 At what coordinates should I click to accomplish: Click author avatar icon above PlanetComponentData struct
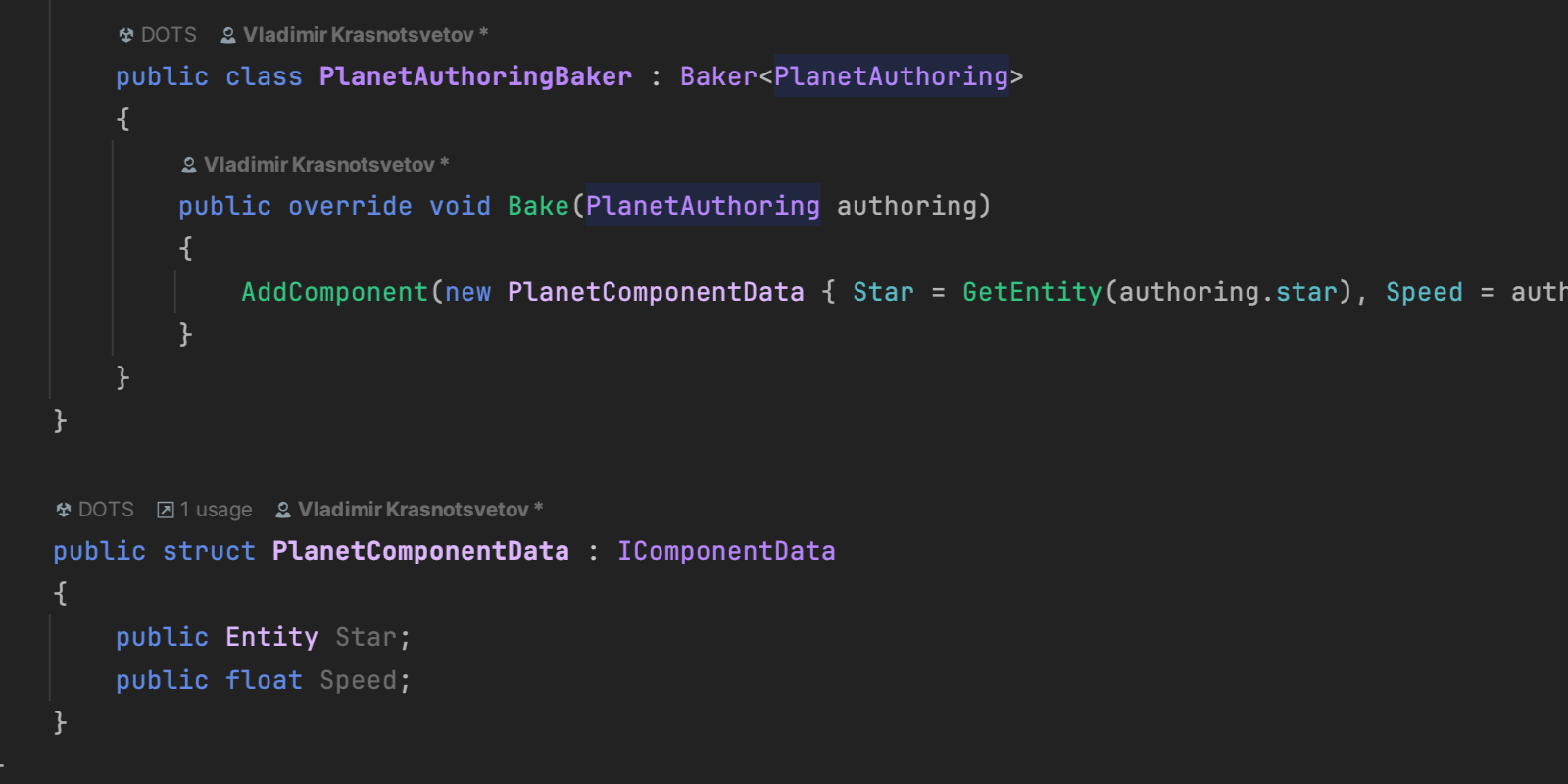tap(283, 510)
